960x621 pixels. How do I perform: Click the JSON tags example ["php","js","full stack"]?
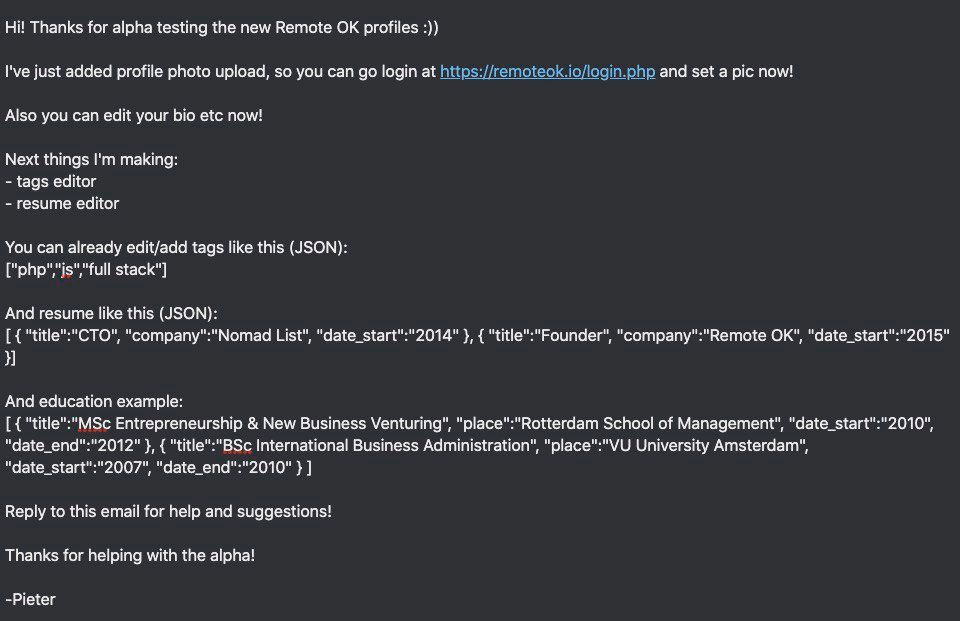click(x=86, y=270)
